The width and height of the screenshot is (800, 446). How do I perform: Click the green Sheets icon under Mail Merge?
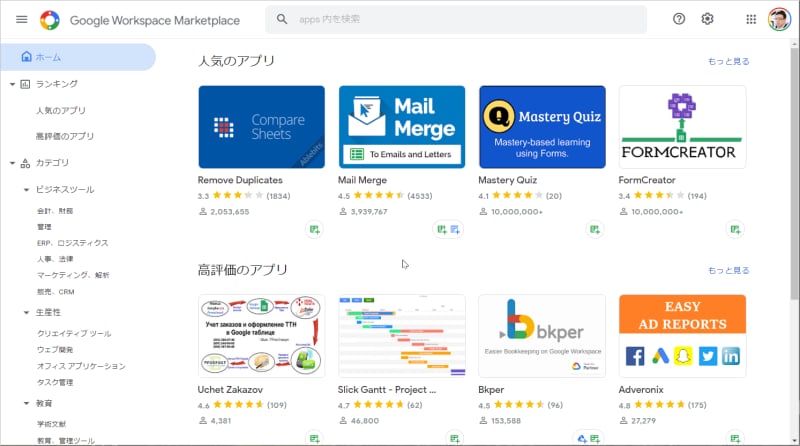click(x=442, y=230)
